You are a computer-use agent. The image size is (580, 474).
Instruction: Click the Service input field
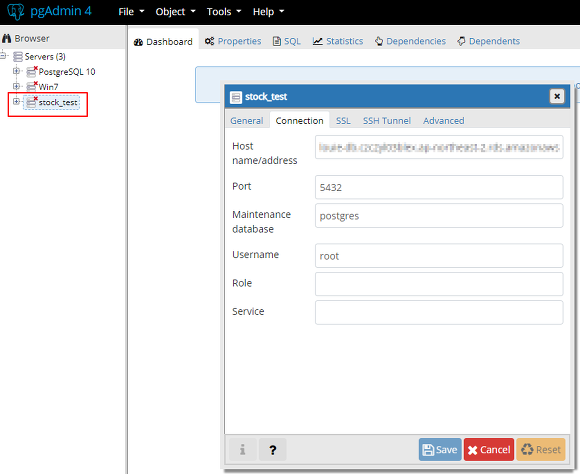[439, 313]
